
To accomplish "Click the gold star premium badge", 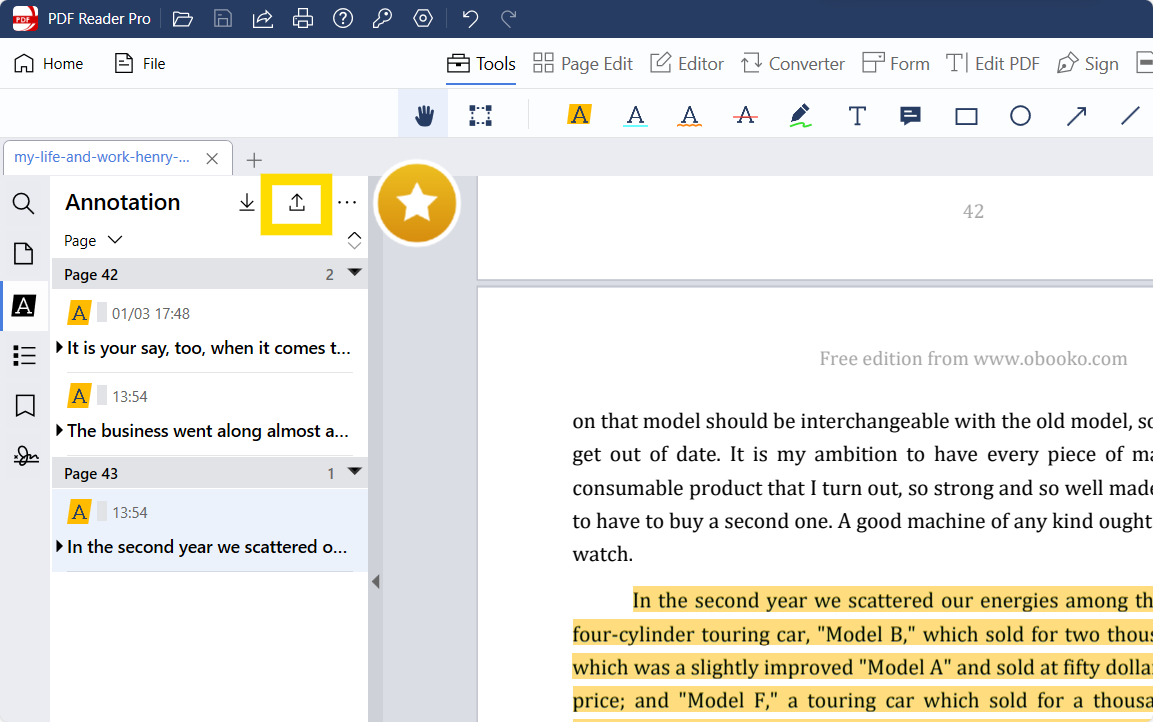I will click(x=417, y=204).
